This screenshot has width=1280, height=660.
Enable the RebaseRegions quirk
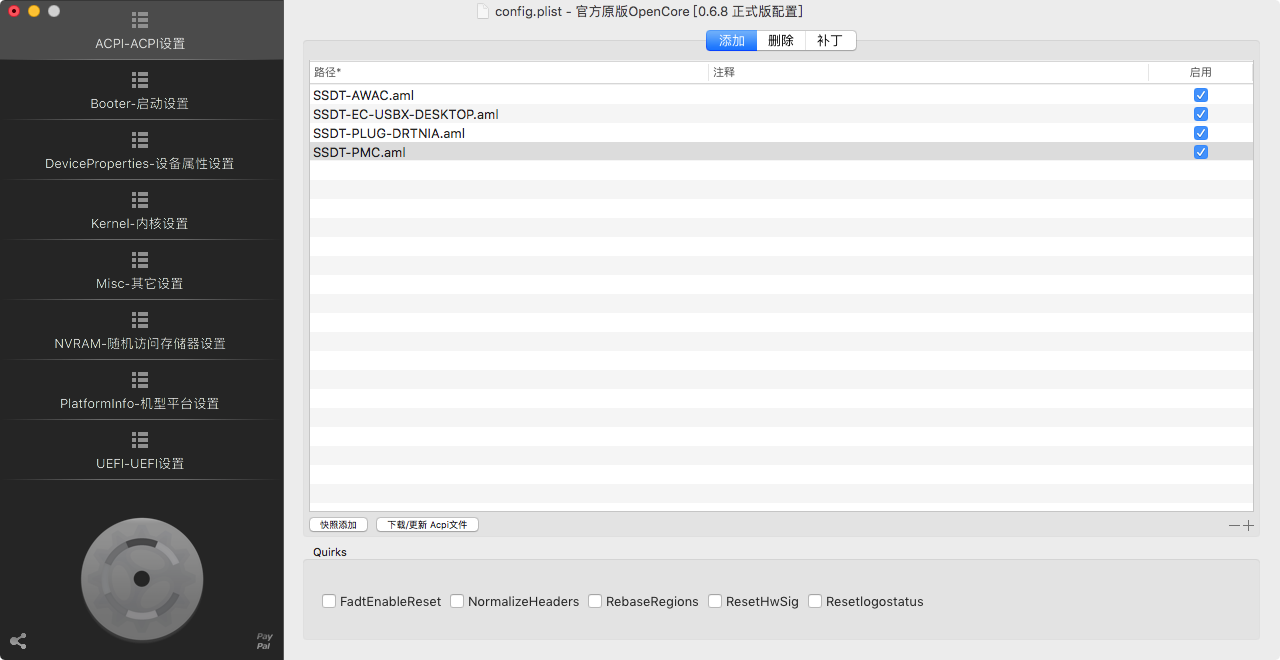tap(595, 601)
